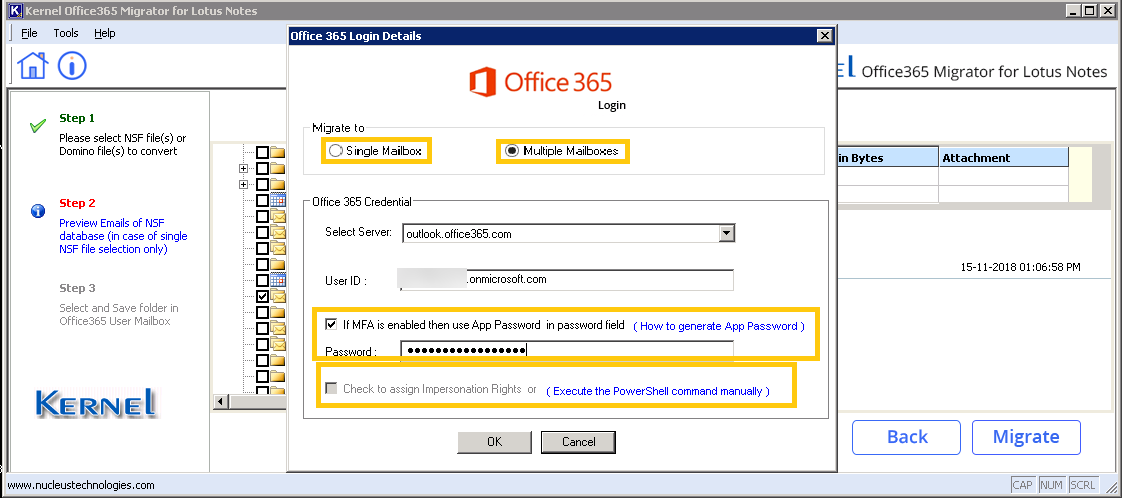
Task: Click the blue Info icon in the toolbar
Action: click(72, 66)
